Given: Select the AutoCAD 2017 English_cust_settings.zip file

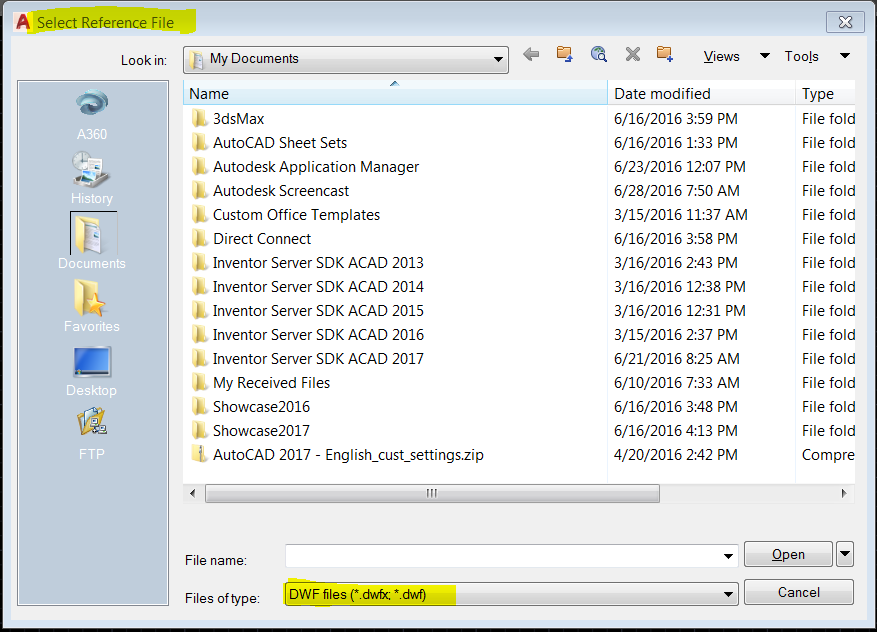Looking at the screenshot, I should pos(337,455).
